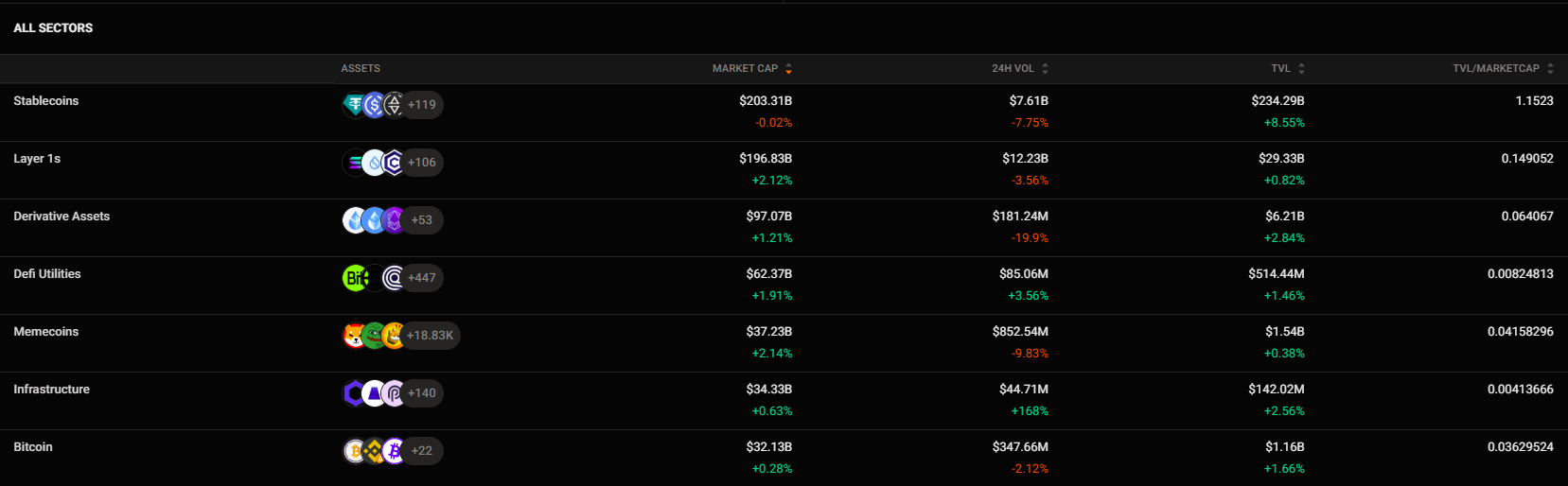Click the $181.24M 24H volume value

[1020, 217]
